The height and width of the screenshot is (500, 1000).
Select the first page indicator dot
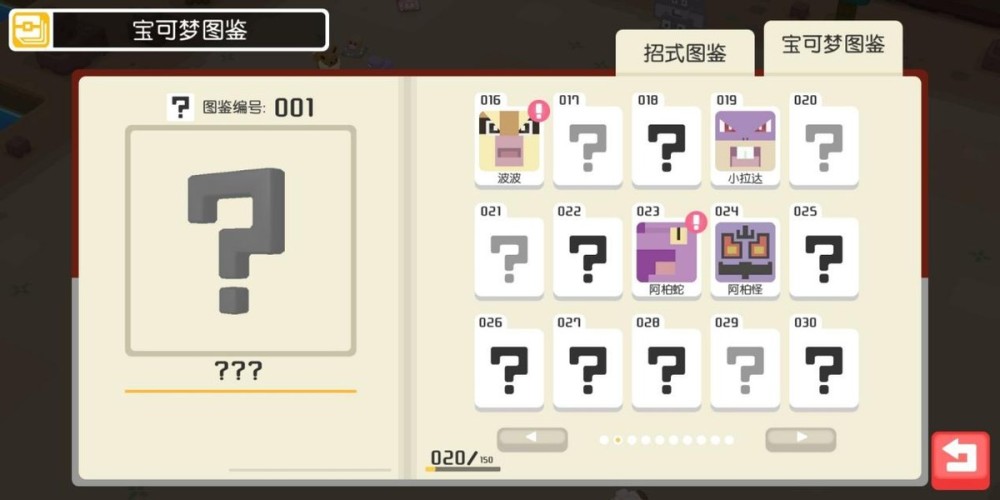point(603,440)
